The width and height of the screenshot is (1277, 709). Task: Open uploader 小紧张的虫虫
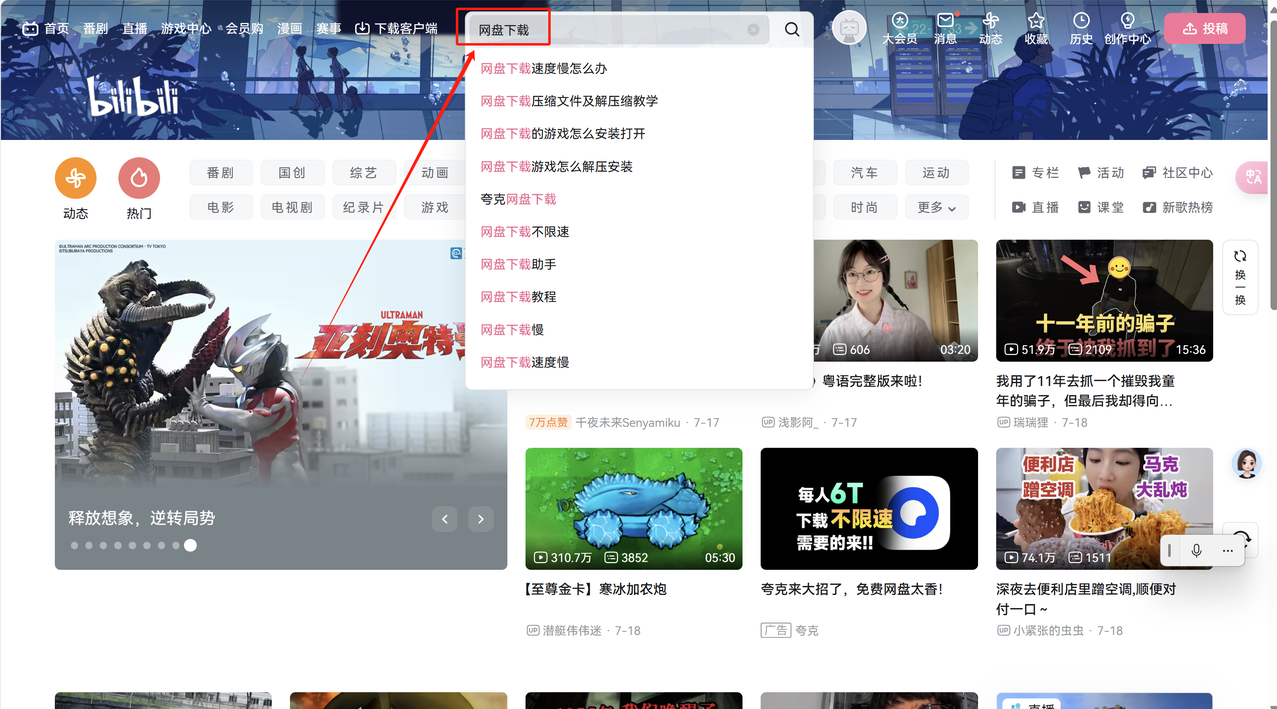(1050, 630)
